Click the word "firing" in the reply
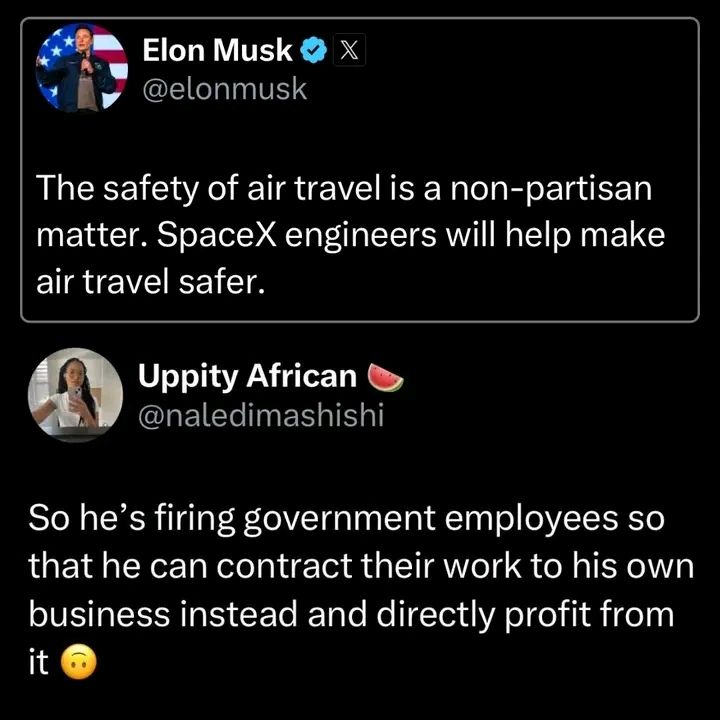Image resolution: width=720 pixels, height=720 pixels. (168, 520)
